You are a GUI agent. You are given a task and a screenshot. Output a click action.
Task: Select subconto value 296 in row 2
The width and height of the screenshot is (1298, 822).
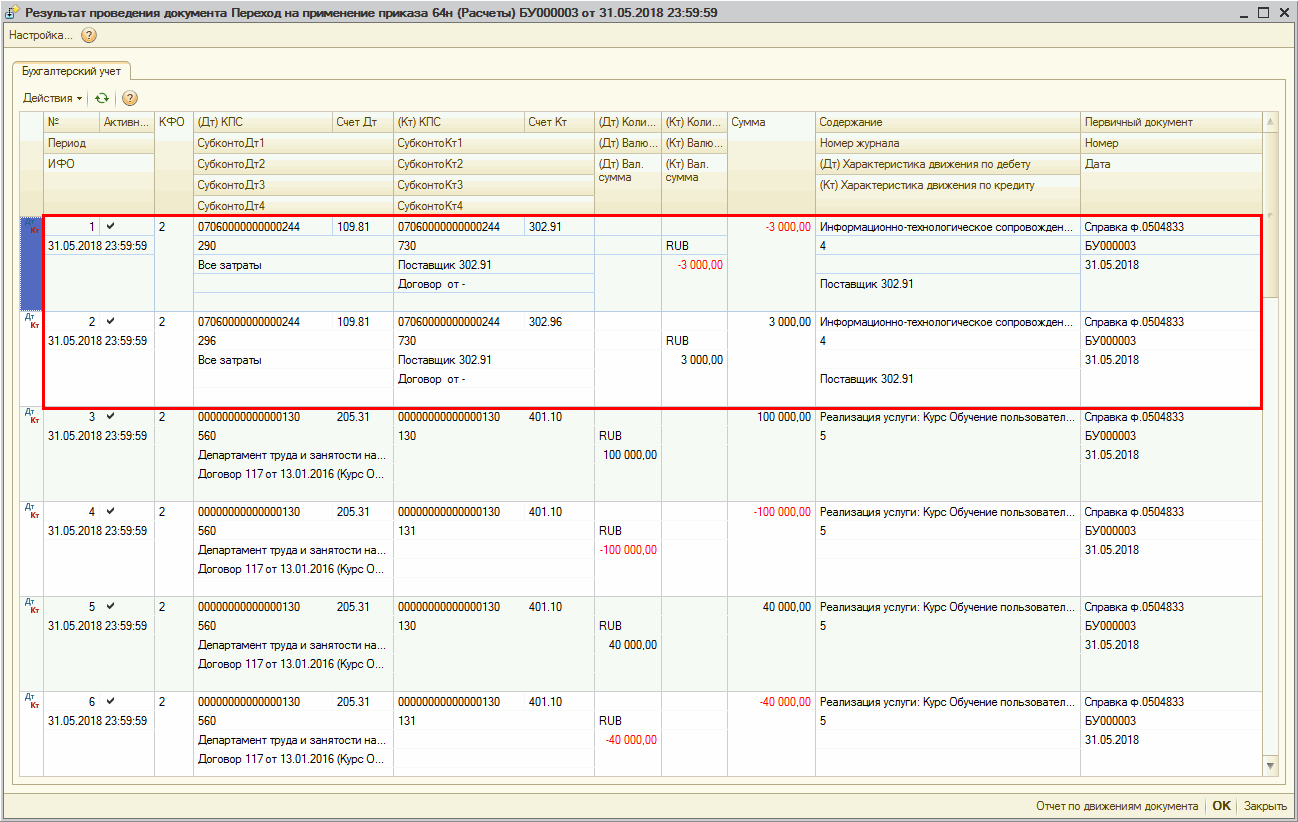pos(293,341)
